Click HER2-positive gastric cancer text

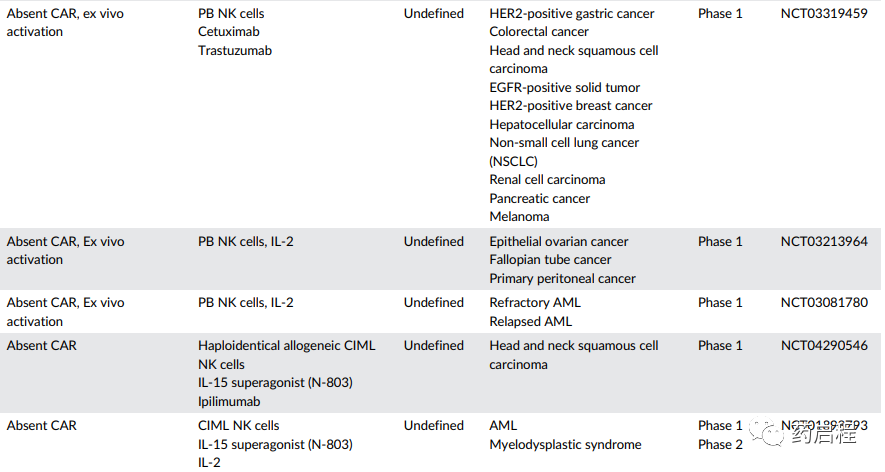click(x=572, y=14)
